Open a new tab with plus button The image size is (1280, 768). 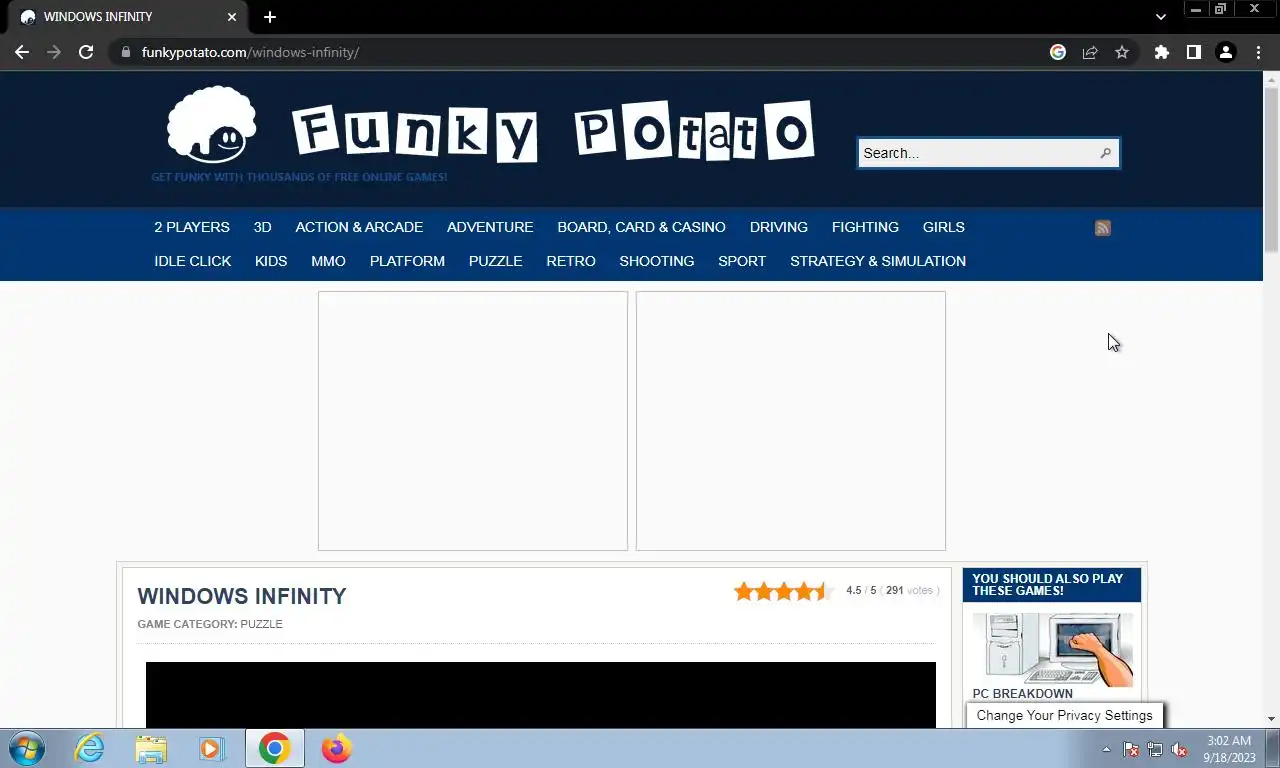270,17
